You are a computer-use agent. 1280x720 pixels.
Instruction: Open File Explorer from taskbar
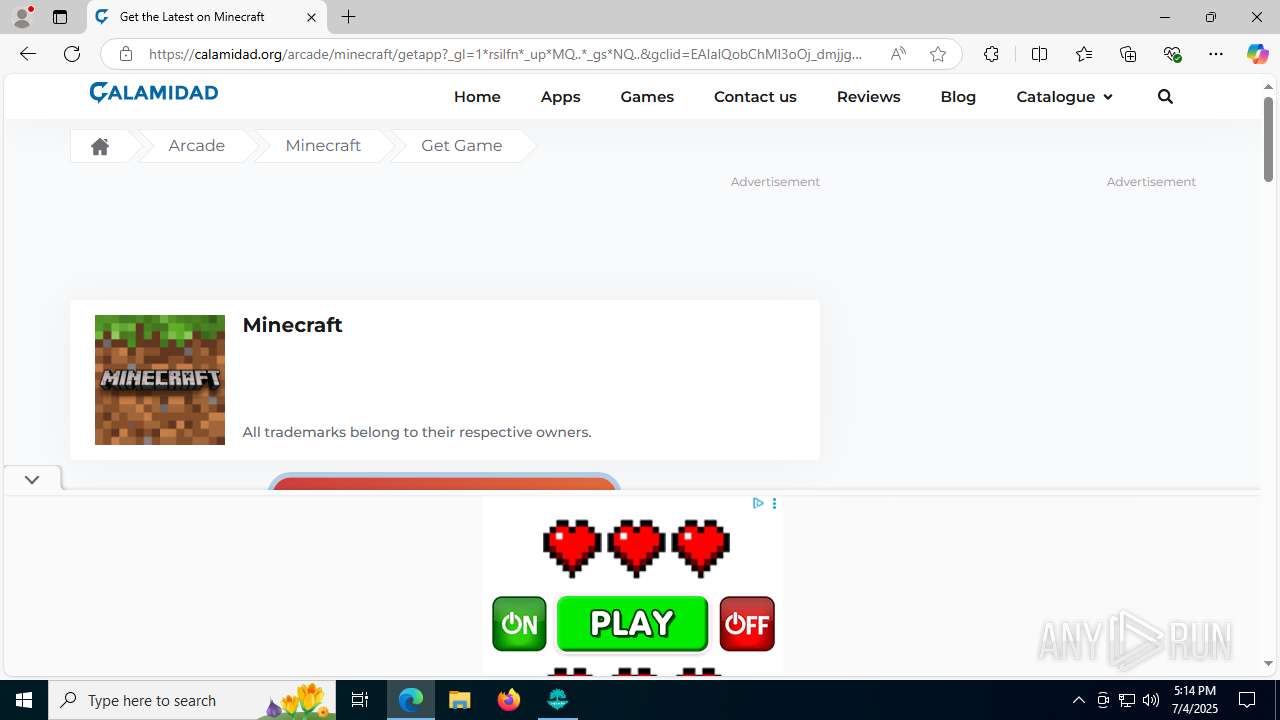pyautogui.click(x=460, y=700)
